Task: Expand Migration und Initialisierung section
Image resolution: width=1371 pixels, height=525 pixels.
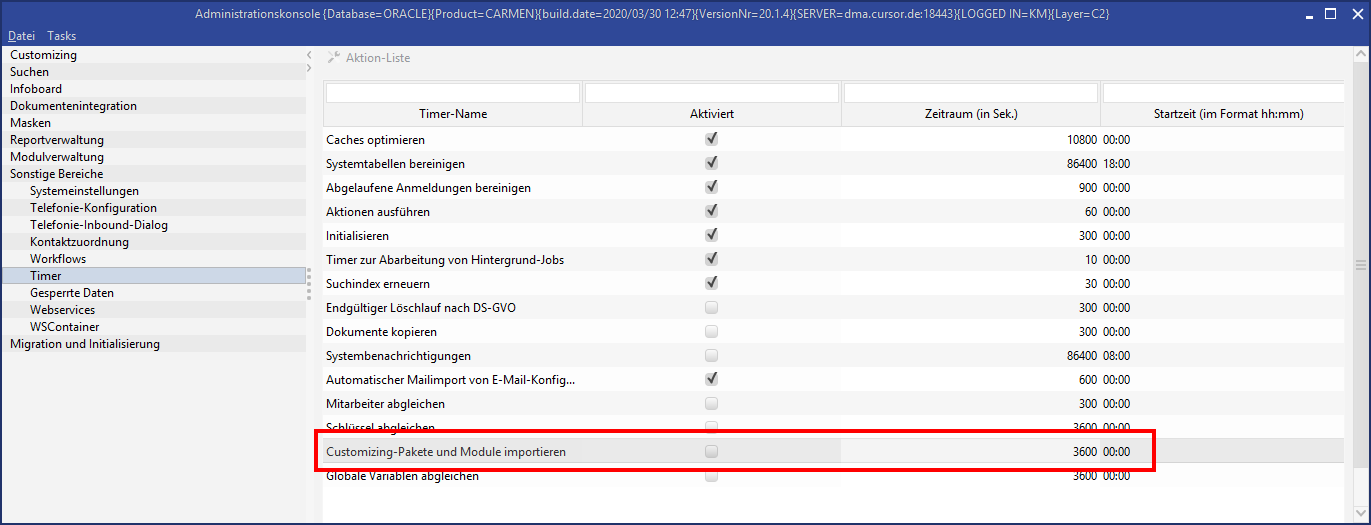Action: pos(84,344)
